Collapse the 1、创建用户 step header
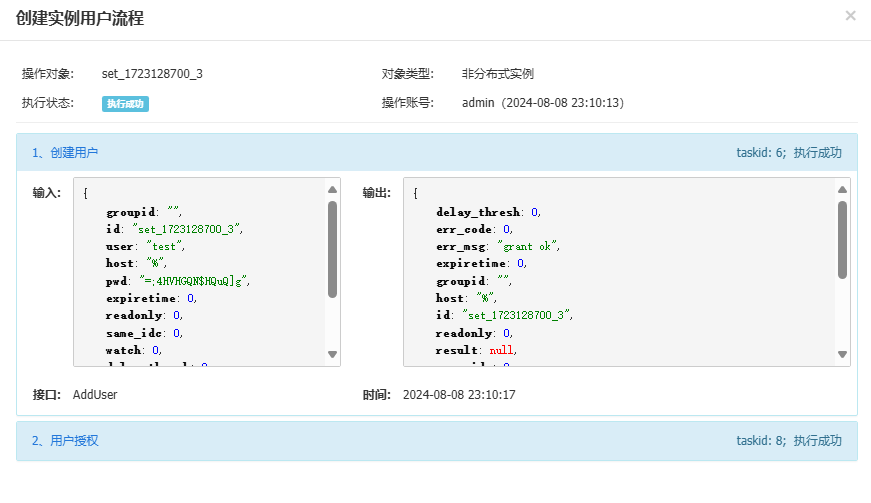The image size is (871, 503). click(x=437, y=152)
